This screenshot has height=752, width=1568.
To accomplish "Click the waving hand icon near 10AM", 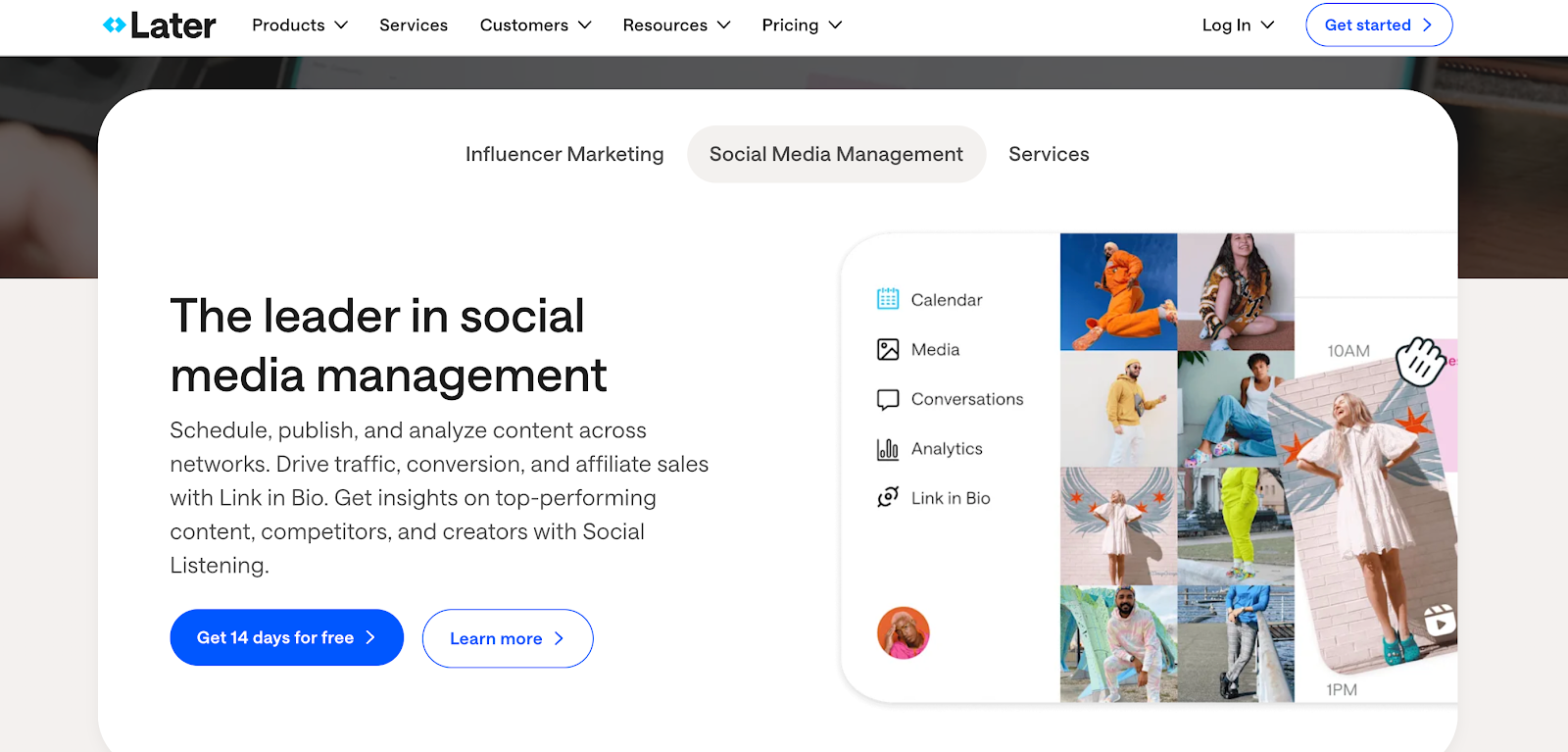I will pyautogui.click(x=1421, y=360).
